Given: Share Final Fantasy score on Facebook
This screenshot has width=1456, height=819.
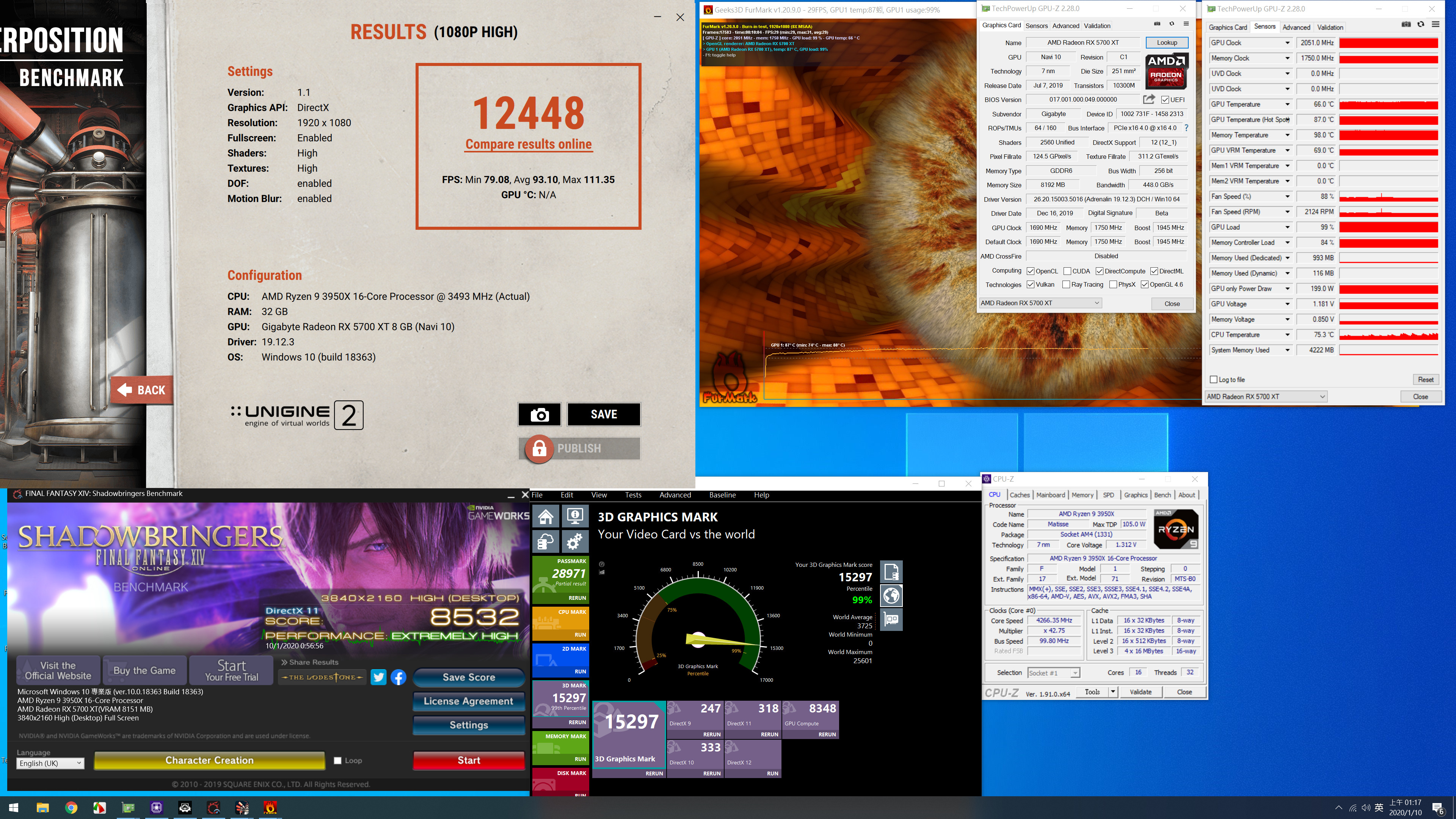Looking at the screenshot, I should point(399,677).
